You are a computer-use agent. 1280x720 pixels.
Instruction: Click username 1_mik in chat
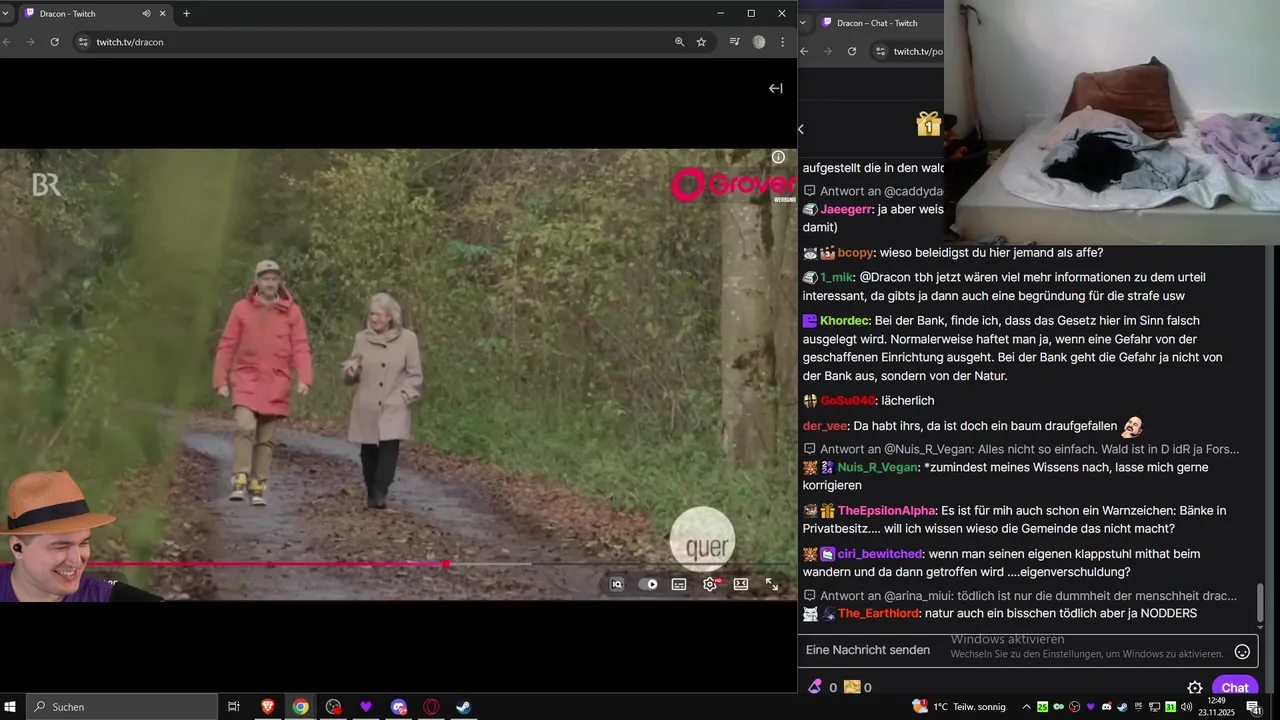coord(837,277)
